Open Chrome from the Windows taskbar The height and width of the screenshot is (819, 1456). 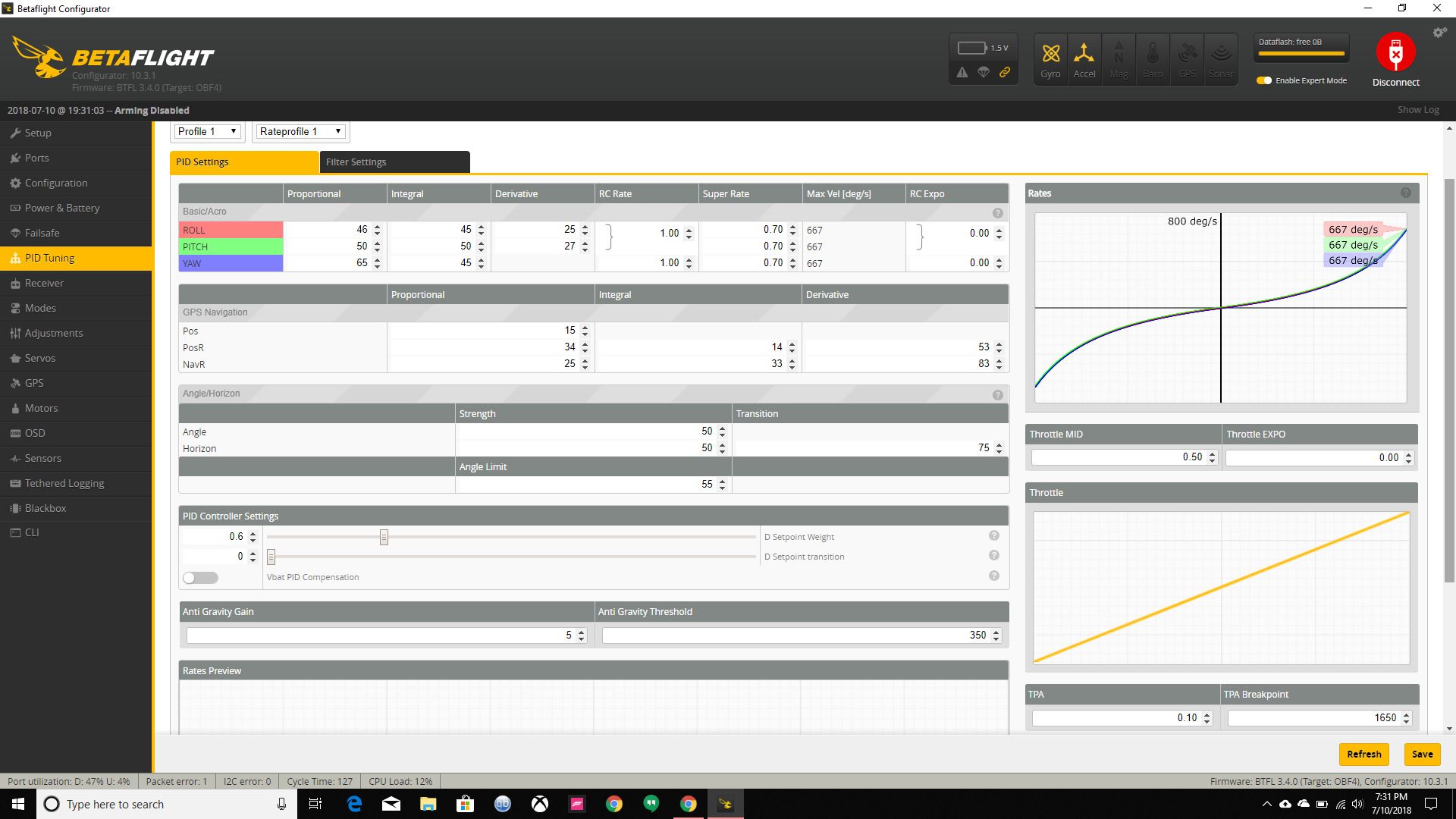614,804
